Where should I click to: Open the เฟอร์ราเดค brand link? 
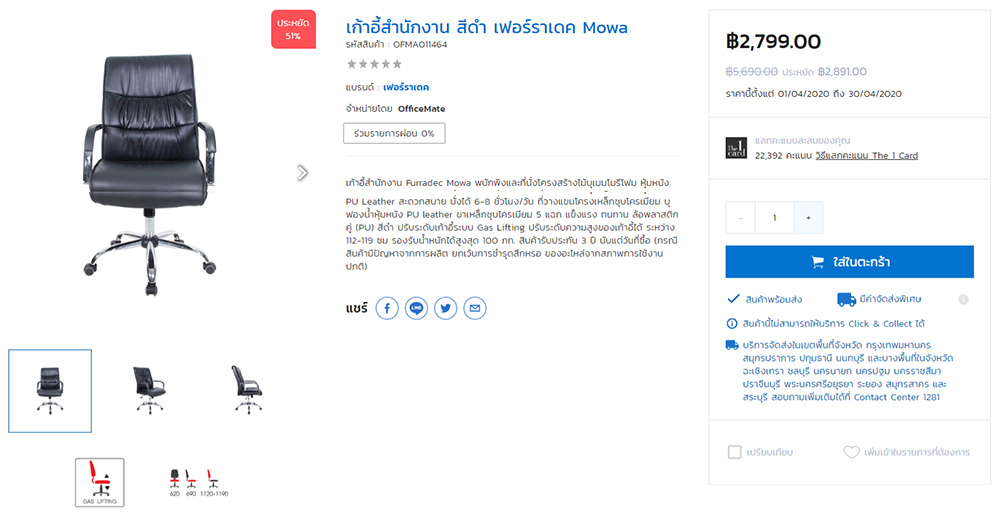pyautogui.click(x=406, y=87)
